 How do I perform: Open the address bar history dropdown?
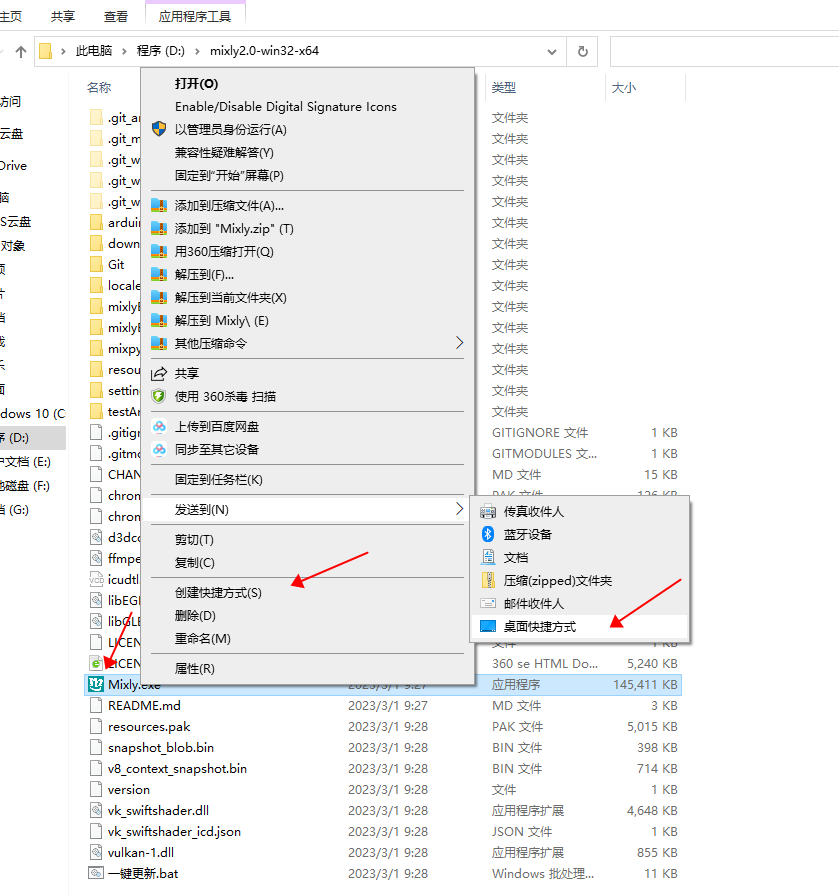[x=553, y=51]
